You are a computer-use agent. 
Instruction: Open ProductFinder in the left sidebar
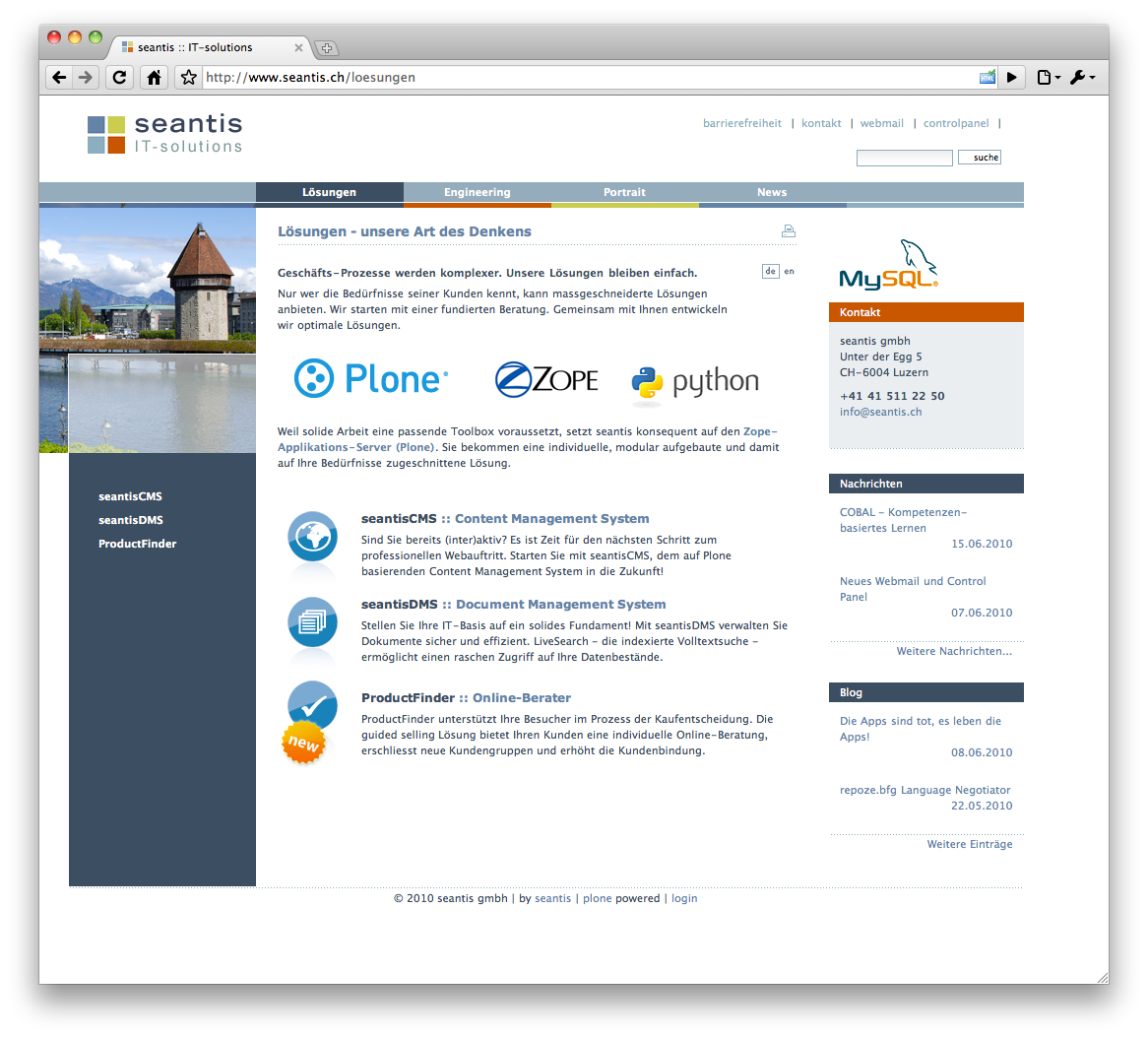(x=138, y=544)
